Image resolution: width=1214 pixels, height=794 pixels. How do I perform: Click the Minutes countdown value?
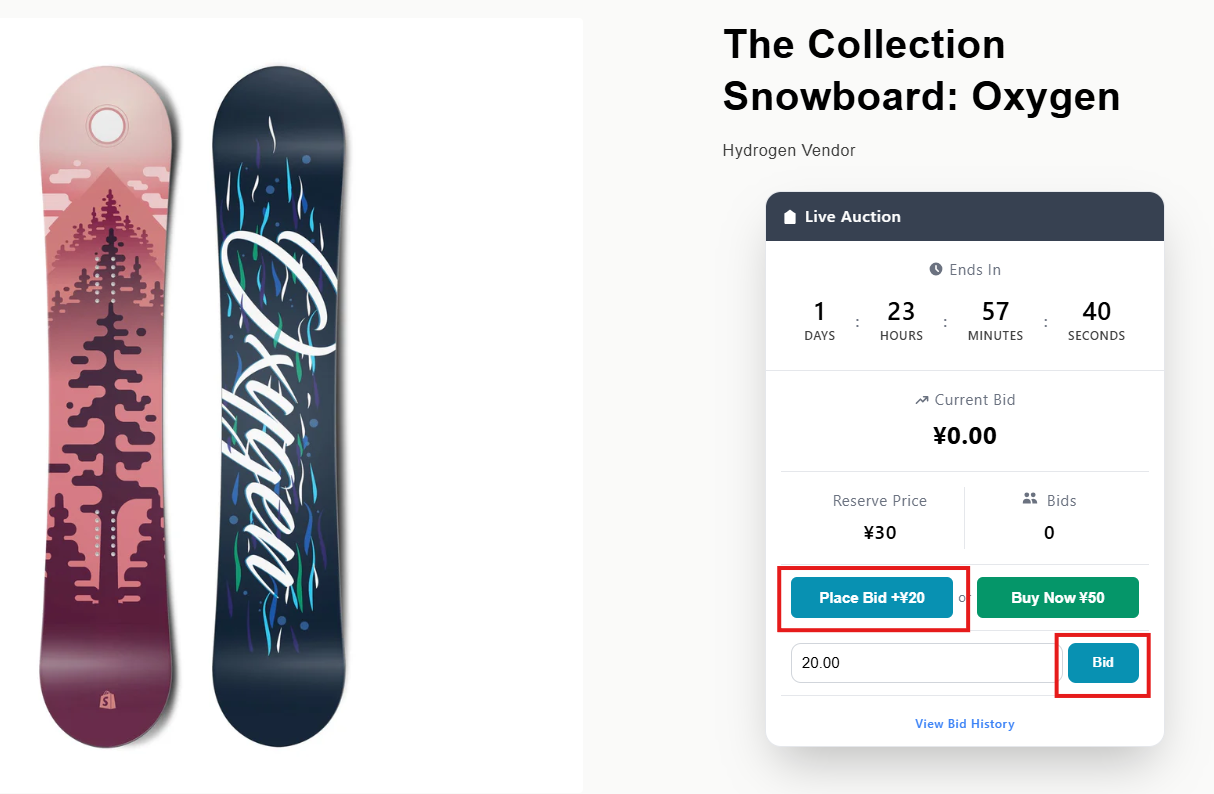(x=995, y=311)
